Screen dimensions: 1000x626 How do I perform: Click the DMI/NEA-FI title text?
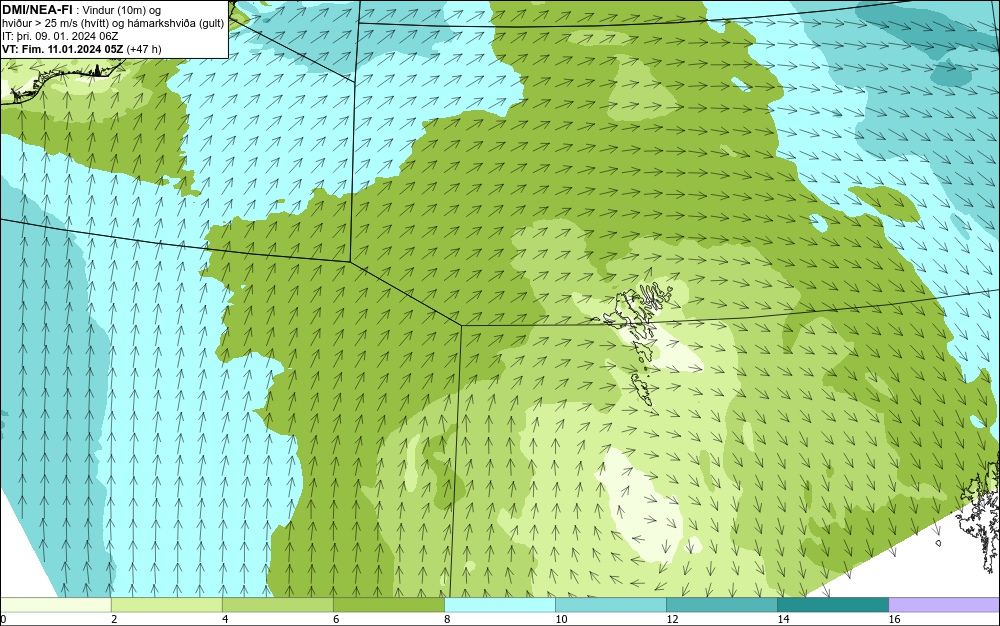[36, 10]
